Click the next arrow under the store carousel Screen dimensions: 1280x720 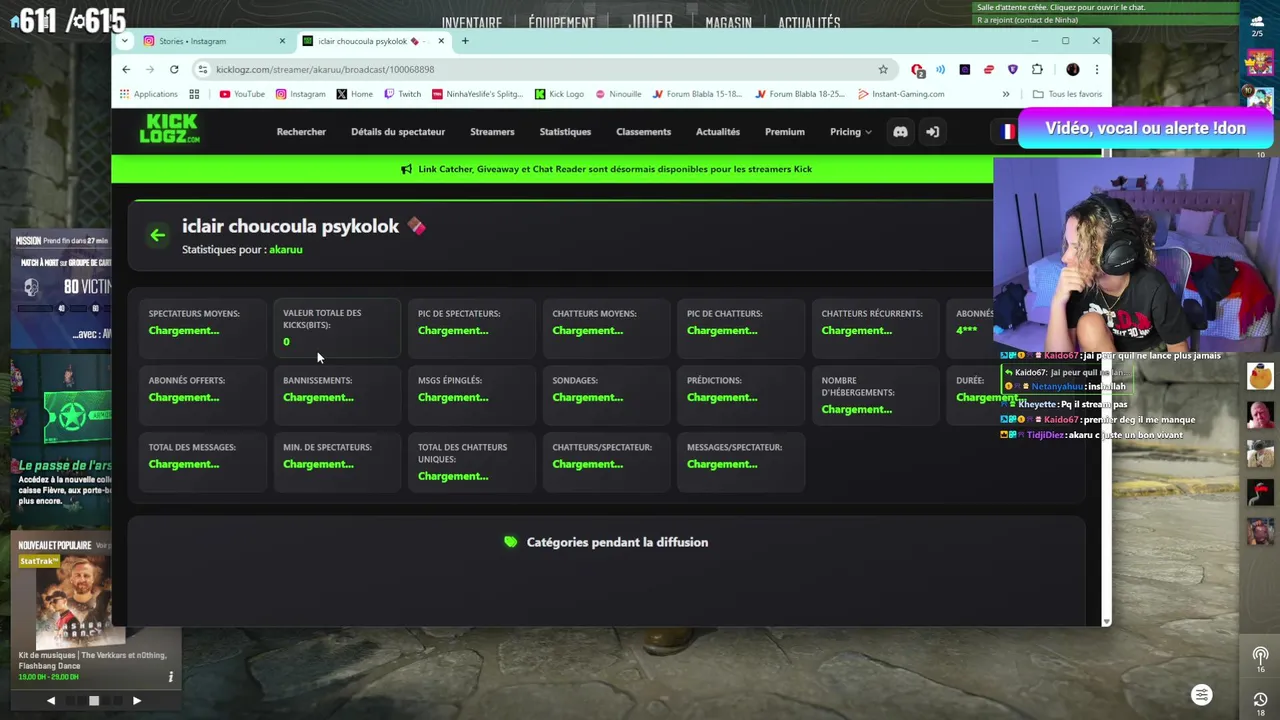click(x=137, y=701)
